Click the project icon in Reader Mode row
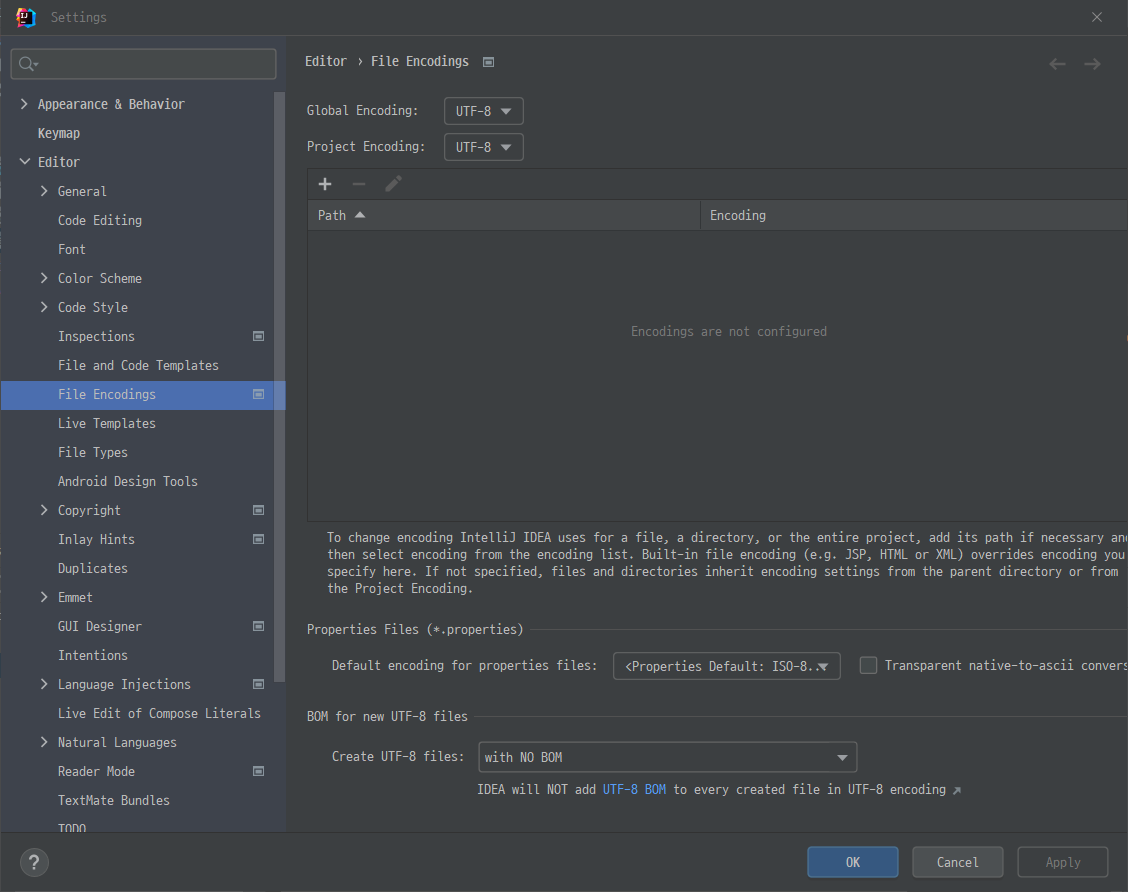The height and width of the screenshot is (892, 1128). [258, 771]
